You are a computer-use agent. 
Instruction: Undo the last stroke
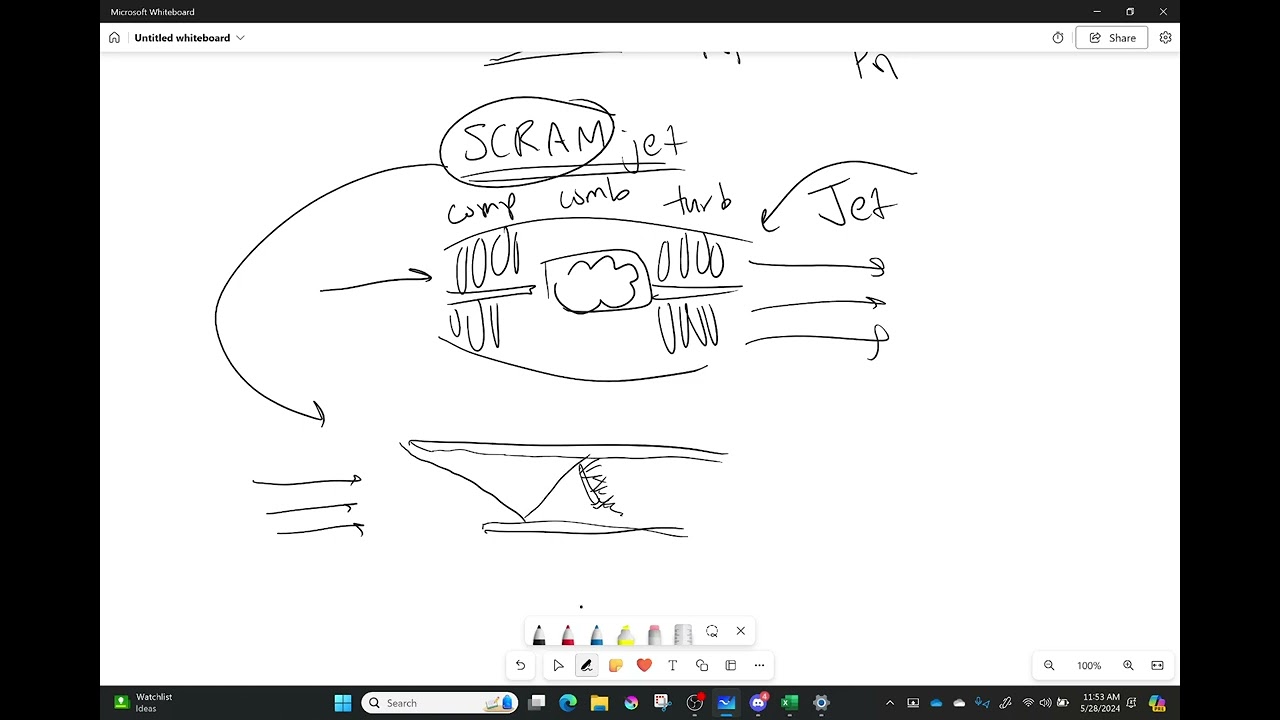coord(520,665)
